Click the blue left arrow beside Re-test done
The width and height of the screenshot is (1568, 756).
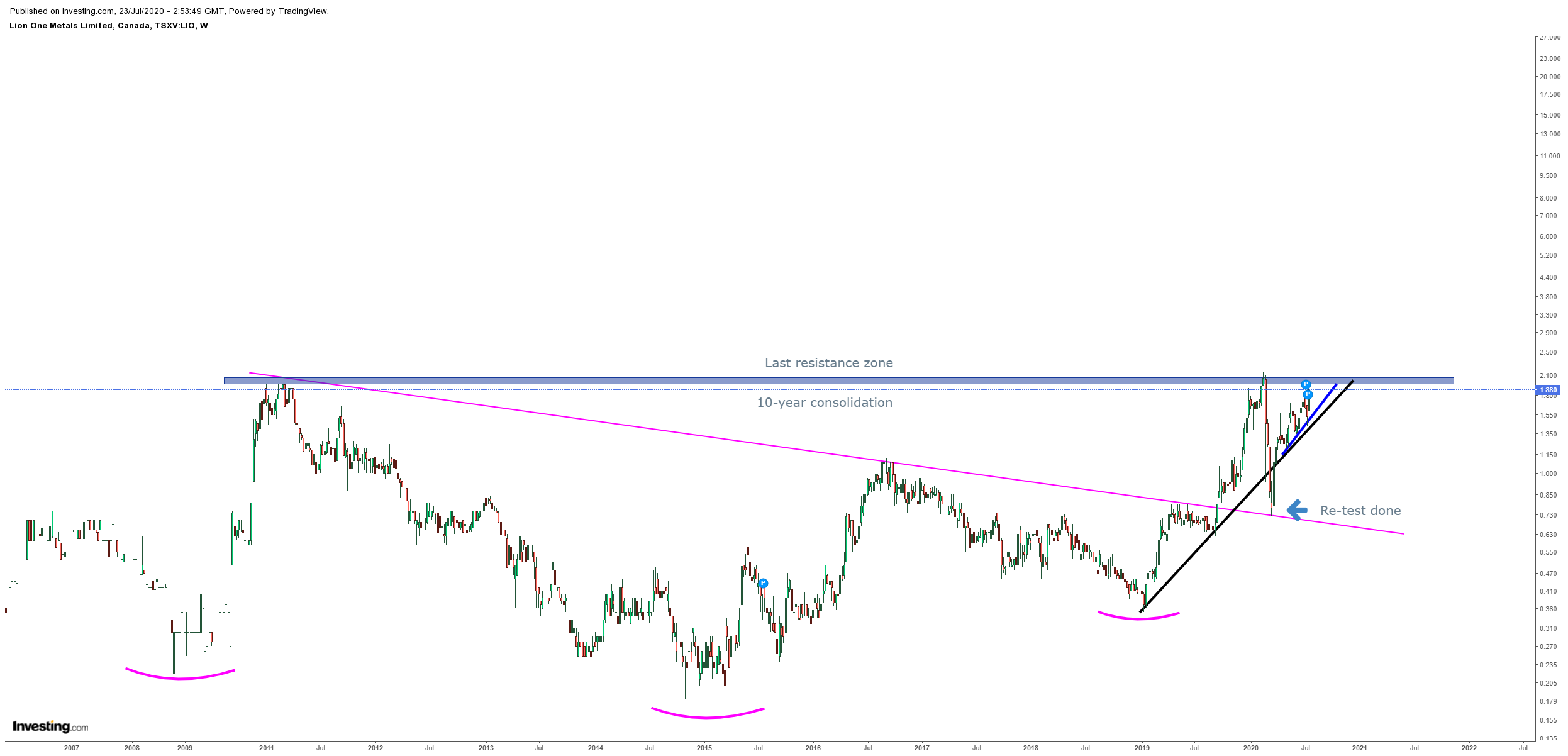click(1297, 510)
